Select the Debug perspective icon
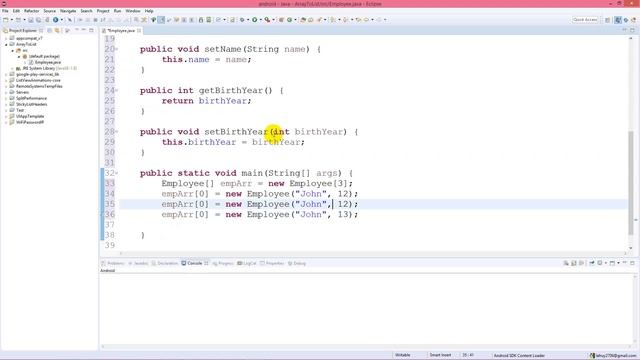The width and height of the screenshot is (640, 360). pyautogui.click(x=626, y=20)
